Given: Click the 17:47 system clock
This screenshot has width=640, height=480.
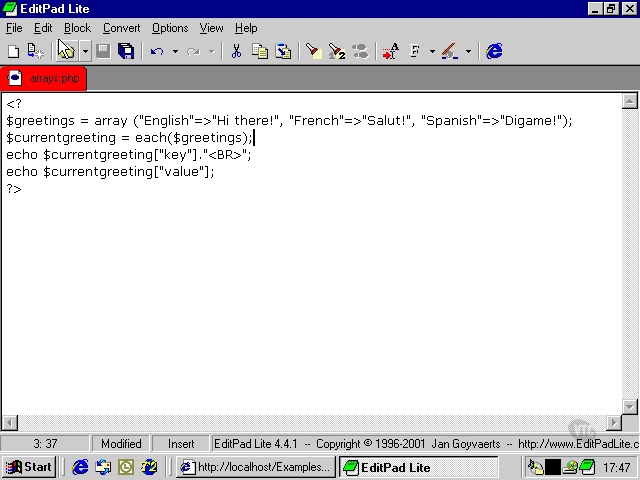Looking at the screenshot, I should pyautogui.click(x=616, y=467).
